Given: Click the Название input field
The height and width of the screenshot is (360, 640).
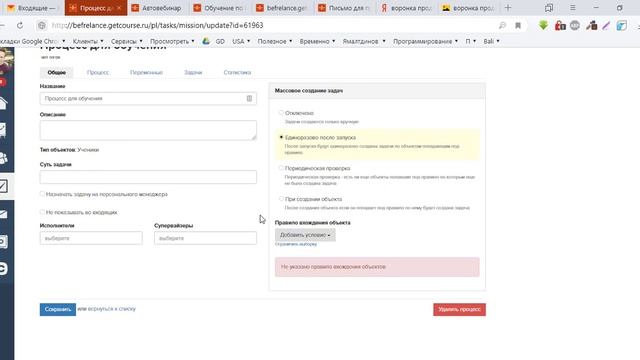Looking at the screenshot, I should (148, 98).
